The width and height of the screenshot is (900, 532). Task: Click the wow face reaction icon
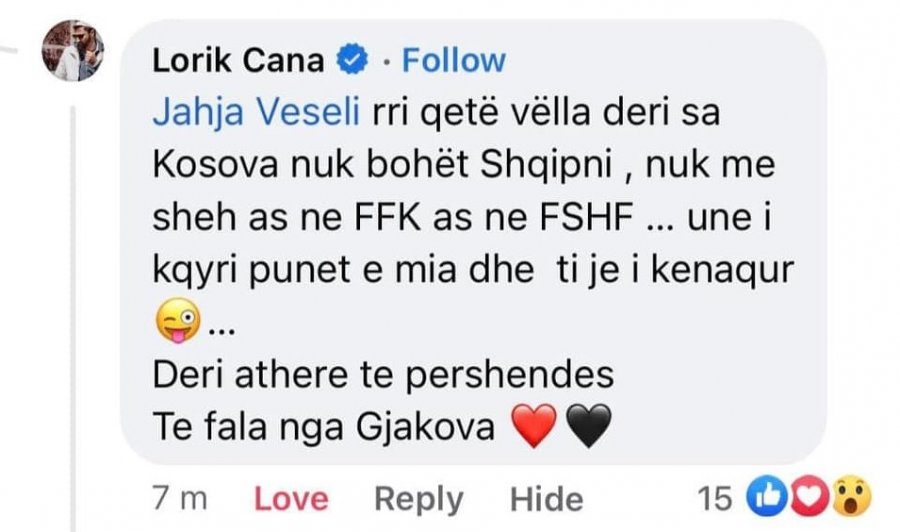(852, 496)
